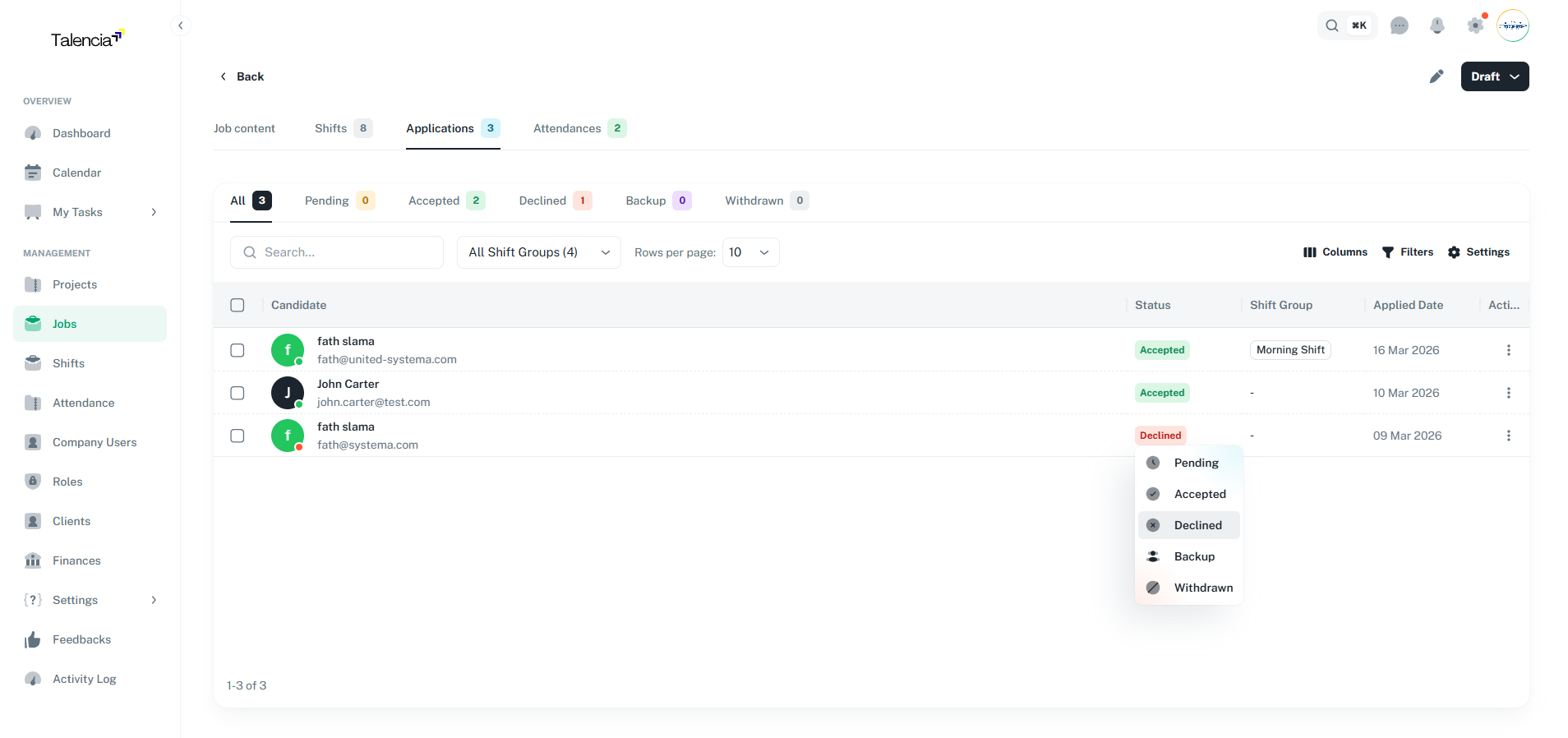Open the Columns chooser
The image size is (1568, 738).
(x=1335, y=252)
